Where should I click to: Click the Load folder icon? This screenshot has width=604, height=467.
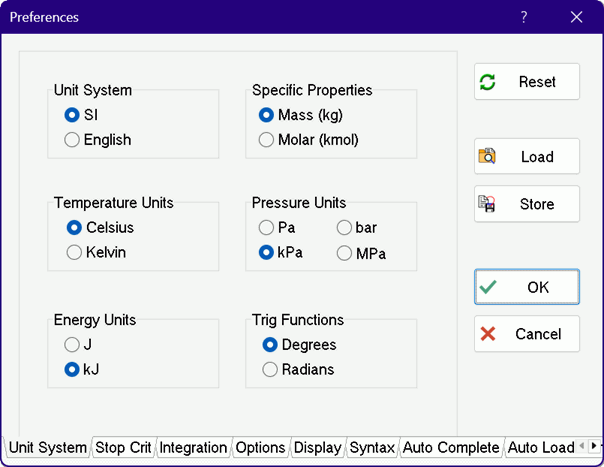pyautogui.click(x=488, y=157)
